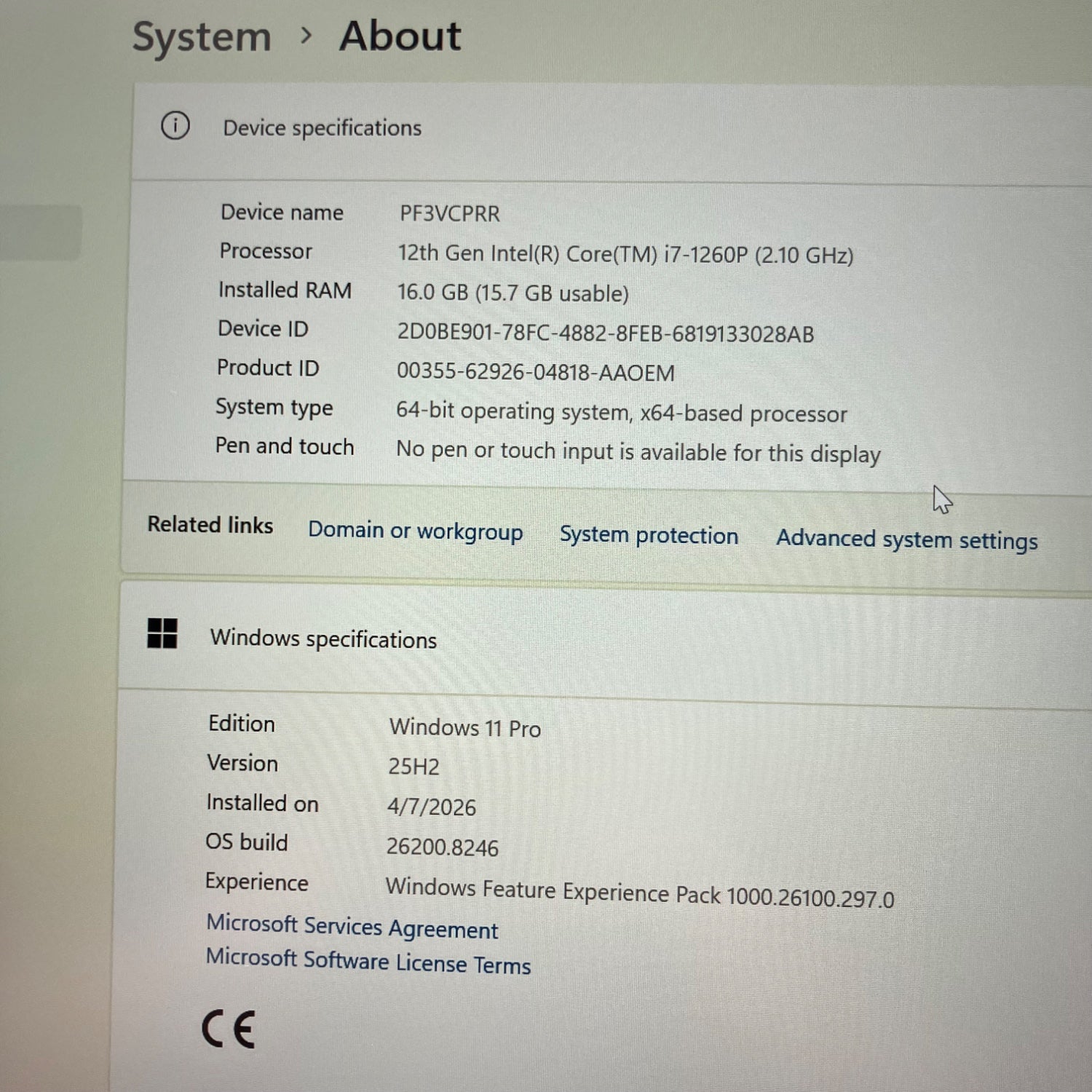Click the Related links label
The image size is (1092, 1092).
[210, 524]
